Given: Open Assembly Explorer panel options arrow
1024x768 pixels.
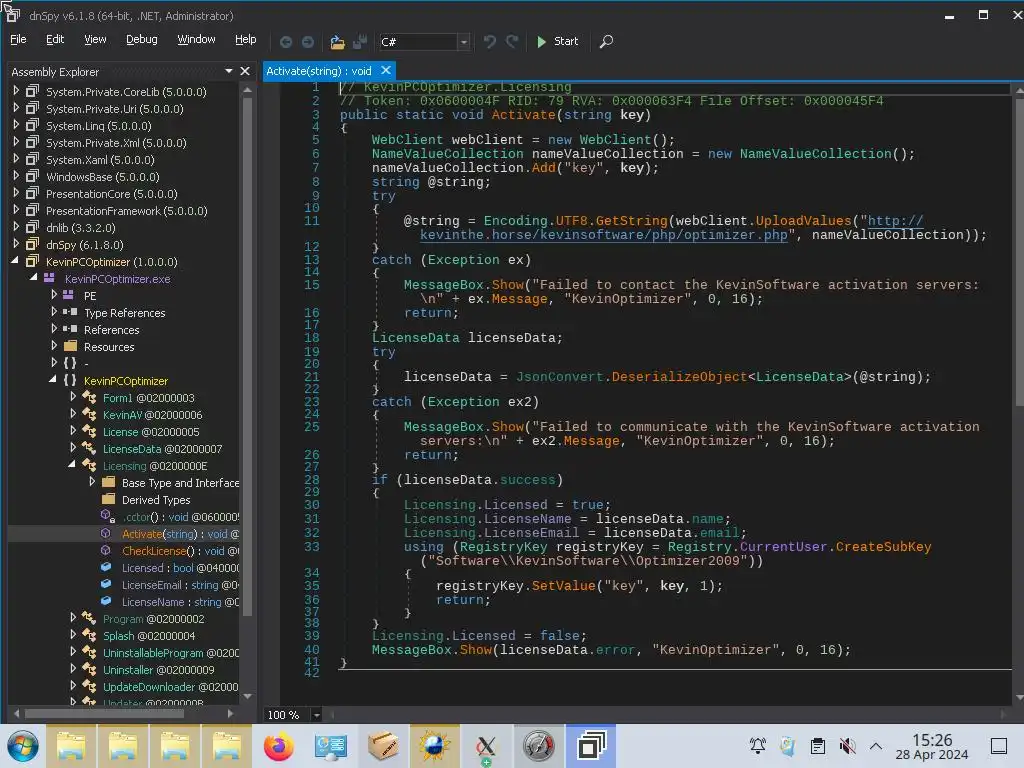Looking at the screenshot, I should tap(229, 71).
